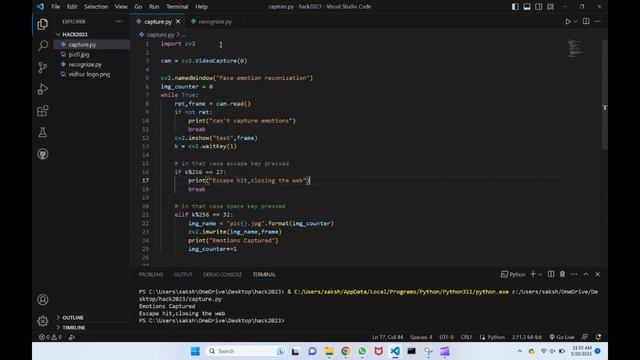Screen dimensions: 640x360
Task: Open the Terminal menu
Action: (177, 7)
